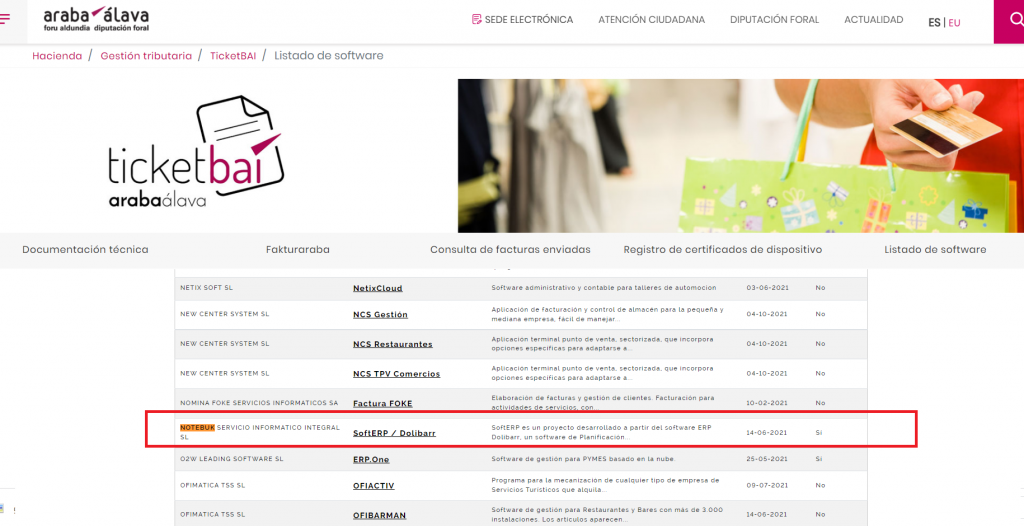Select the NETIX SOFT SL company cell
Image resolution: width=1024 pixels, height=526 pixels.
206,288
